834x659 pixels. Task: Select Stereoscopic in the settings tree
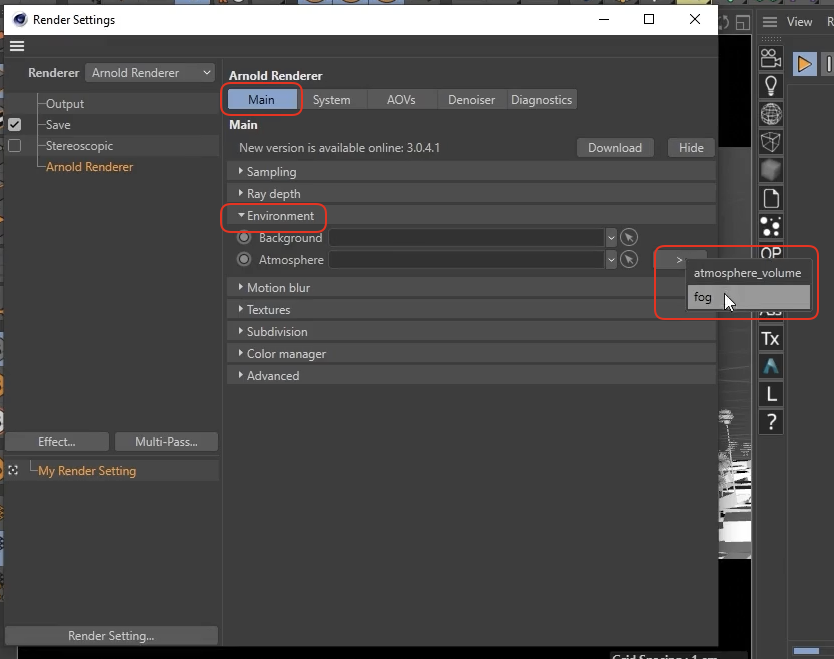coord(79,146)
